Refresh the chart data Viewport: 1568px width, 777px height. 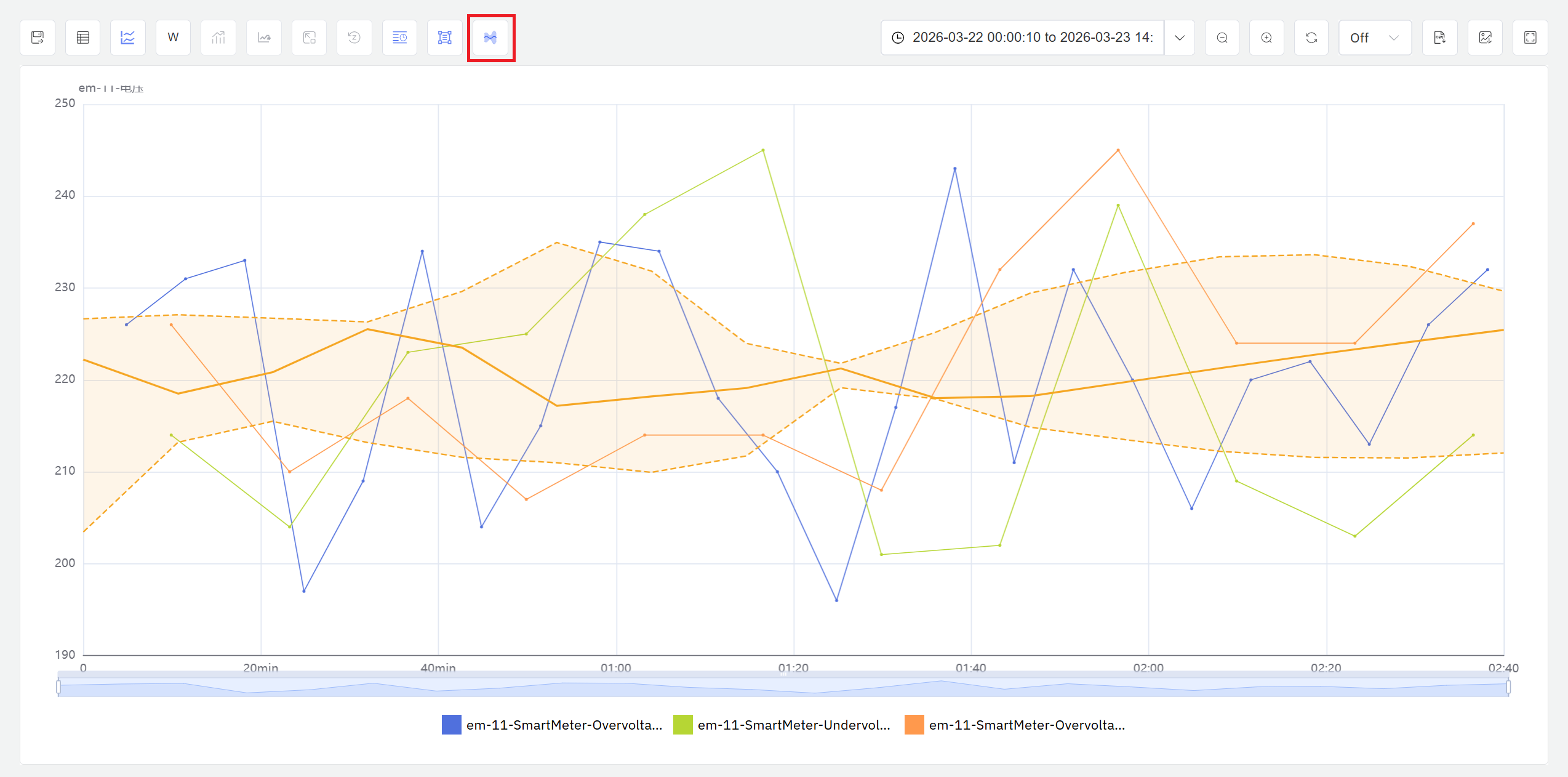(1311, 38)
